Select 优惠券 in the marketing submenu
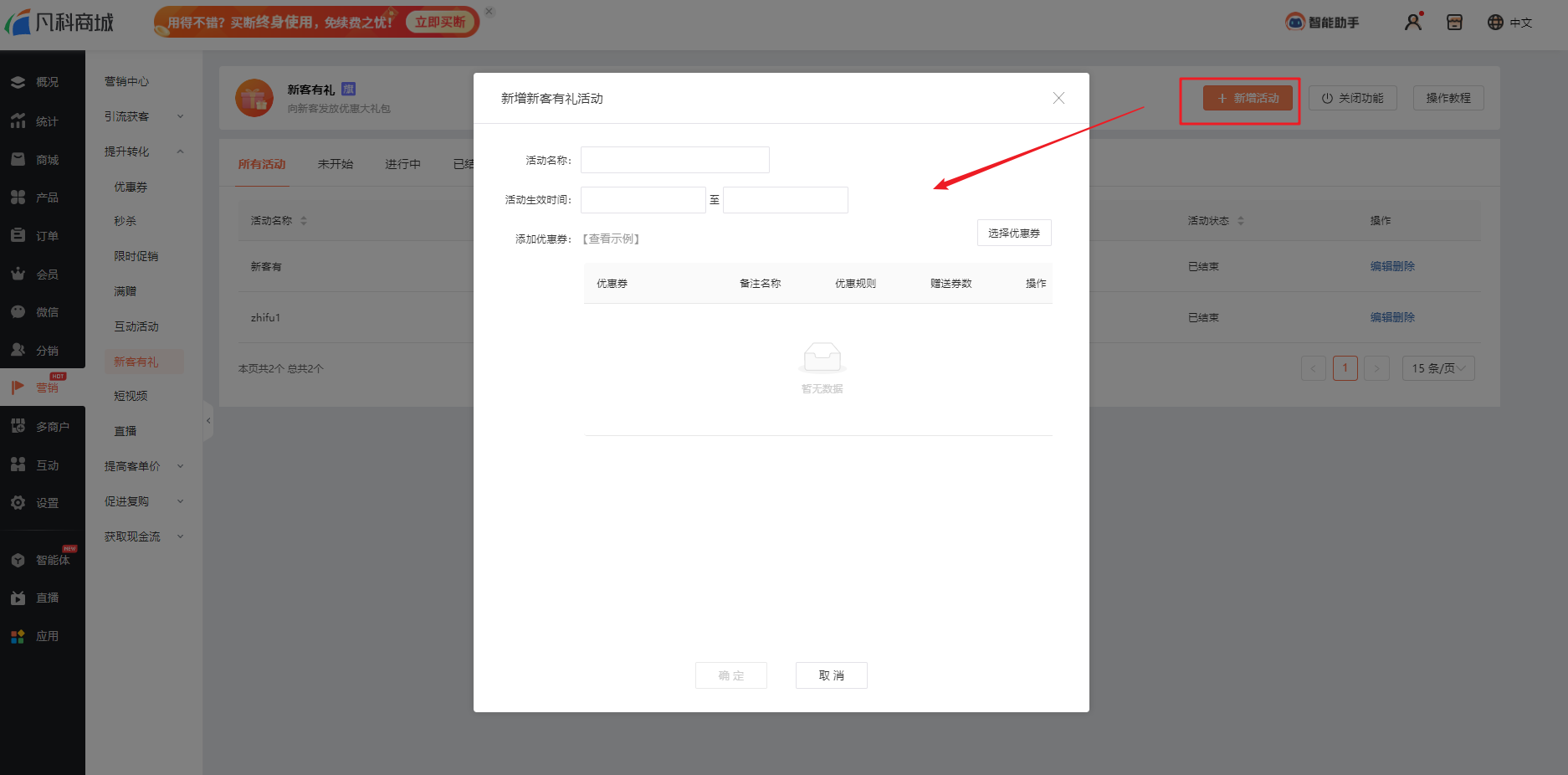The width and height of the screenshot is (1568, 775). point(131,187)
